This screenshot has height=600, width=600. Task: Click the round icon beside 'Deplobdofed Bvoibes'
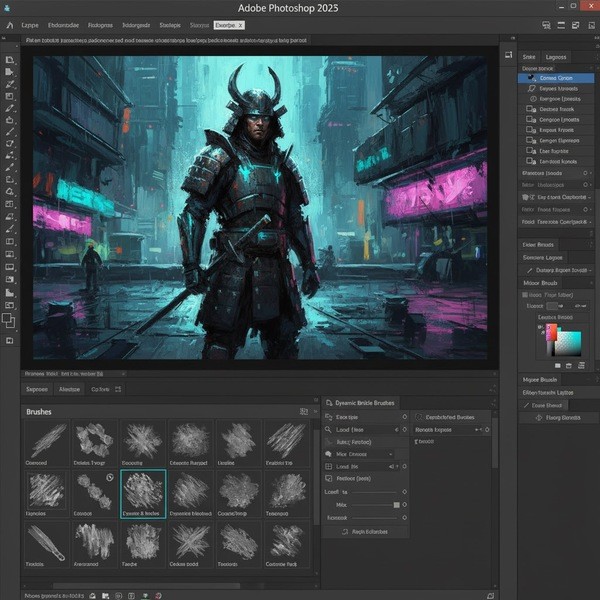click(x=419, y=417)
